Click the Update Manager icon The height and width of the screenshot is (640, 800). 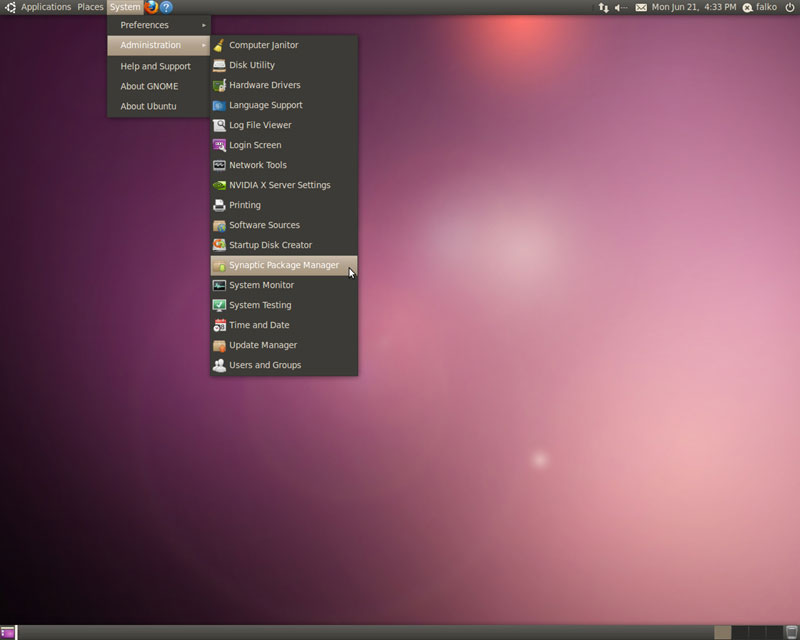219,346
